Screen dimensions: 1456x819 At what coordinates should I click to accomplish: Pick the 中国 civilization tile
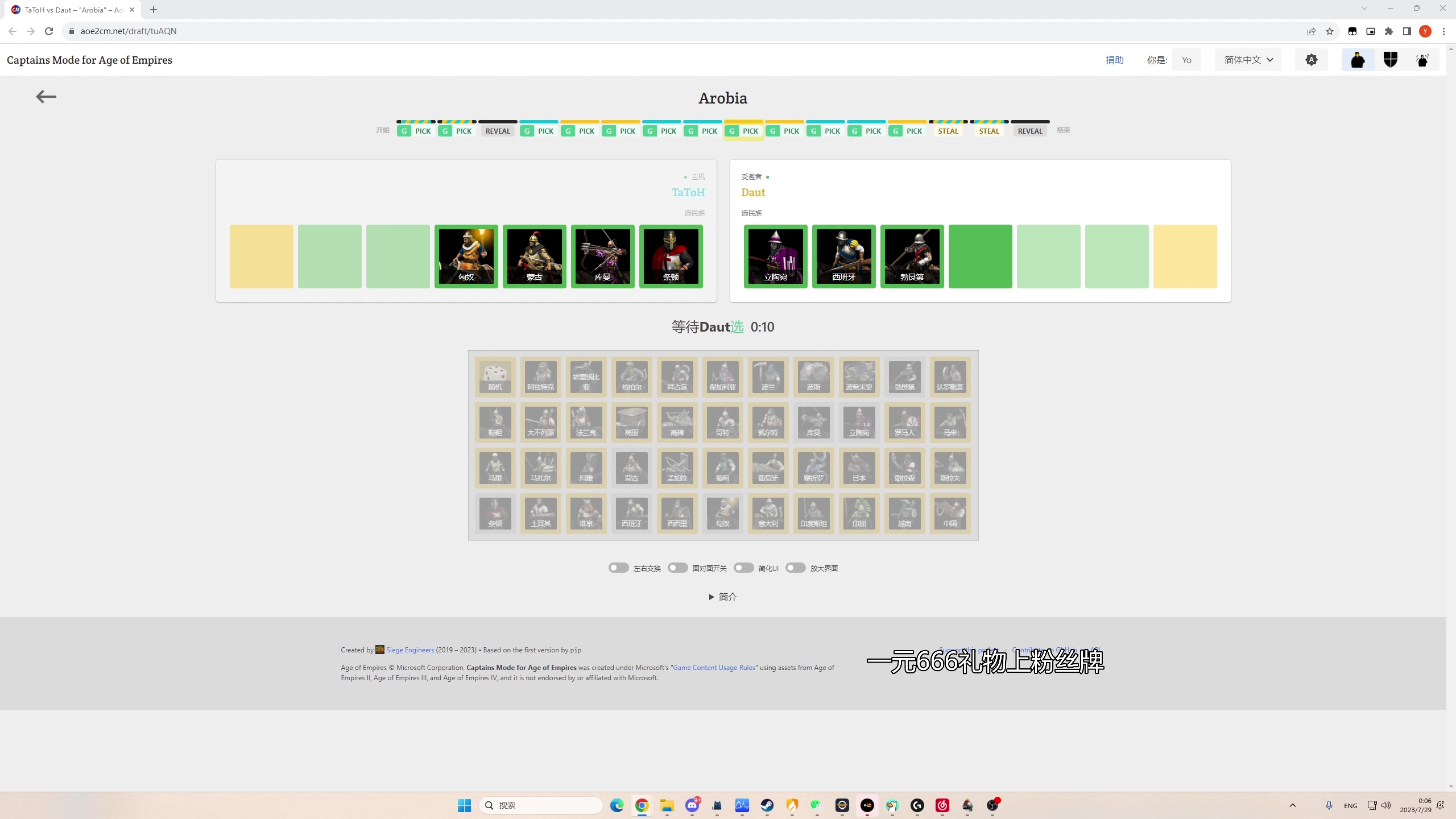tap(950, 513)
